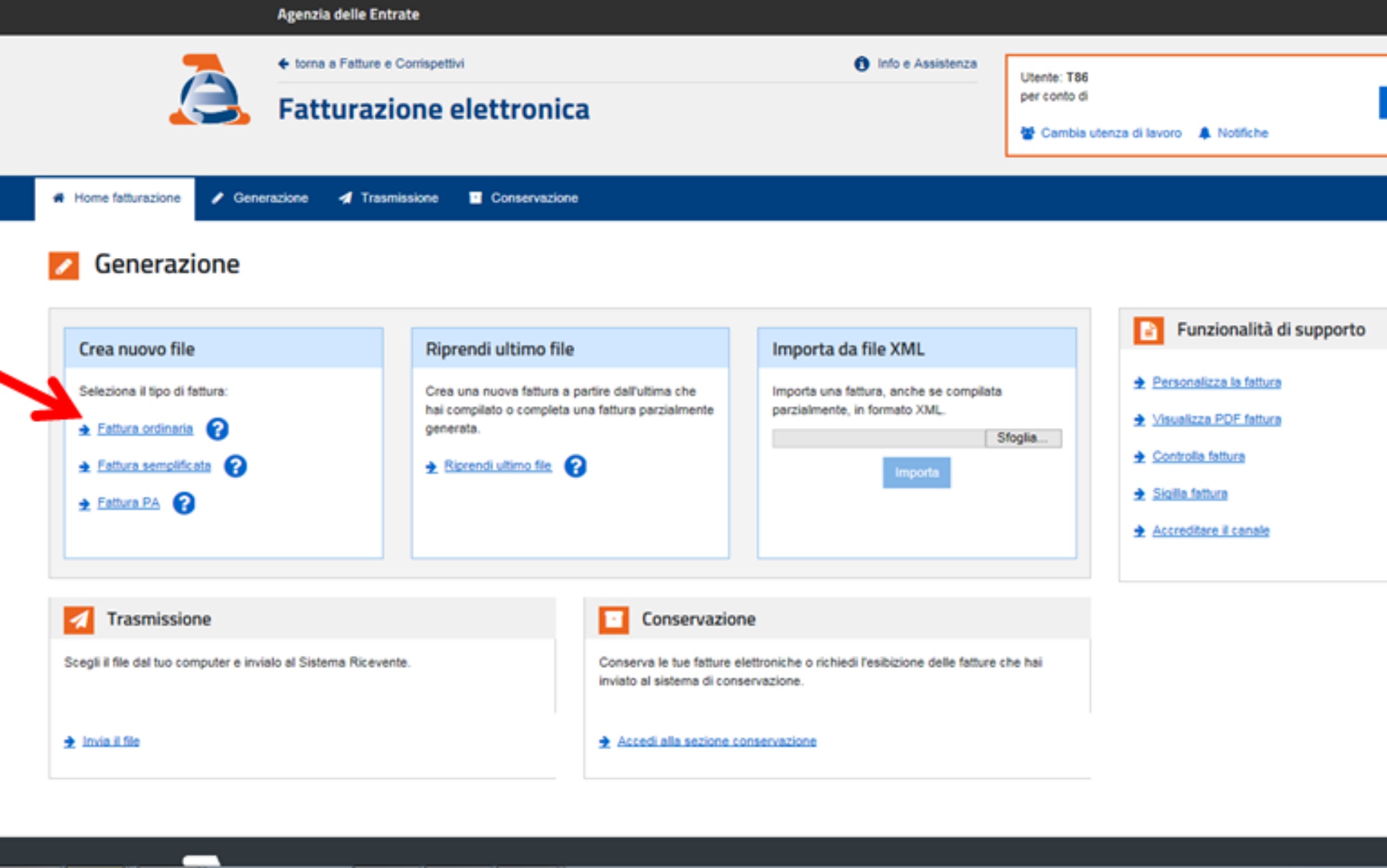Open help for Fattura semplificata
The image size is (1387, 868).
coord(235,466)
